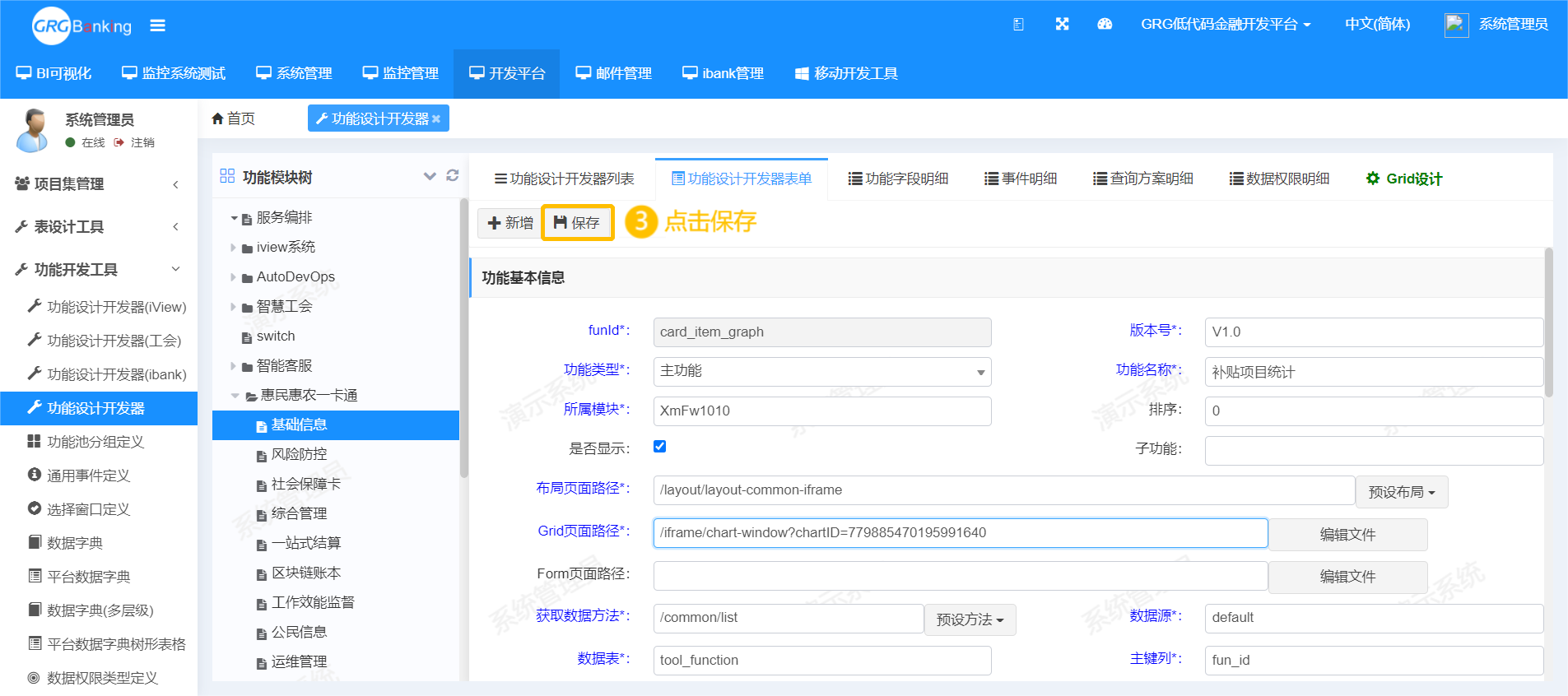Click the Grid页面路径 input field

click(x=961, y=533)
